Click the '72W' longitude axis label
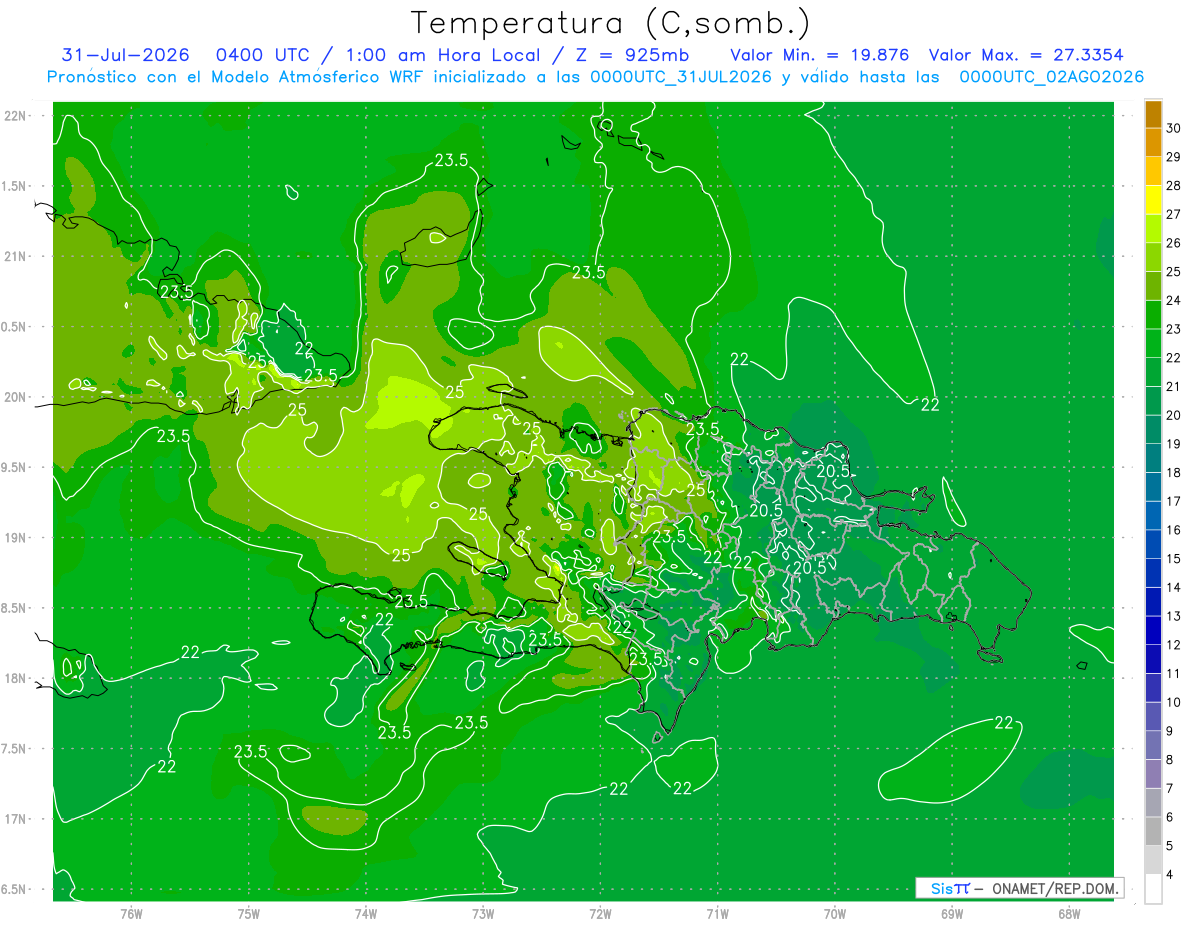The height and width of the screenshot is (927, 1200). (x=600, y=914)
